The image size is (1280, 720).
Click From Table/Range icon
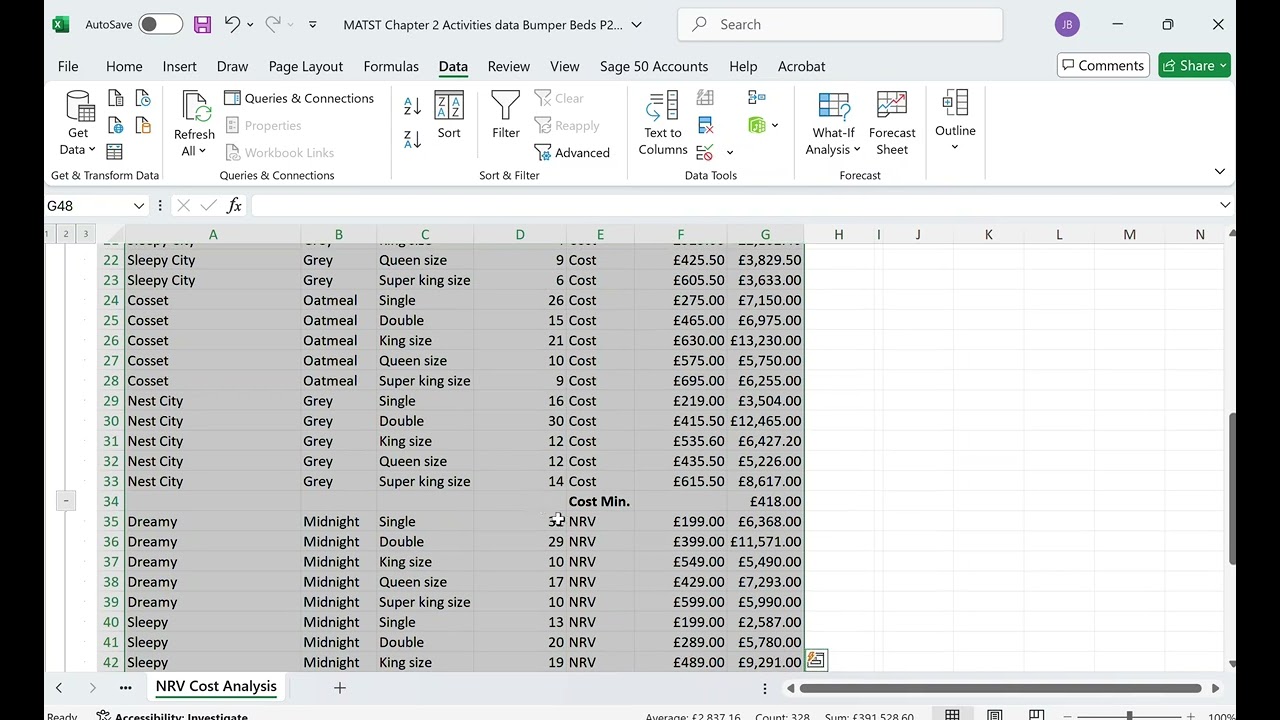click(115, 152)
